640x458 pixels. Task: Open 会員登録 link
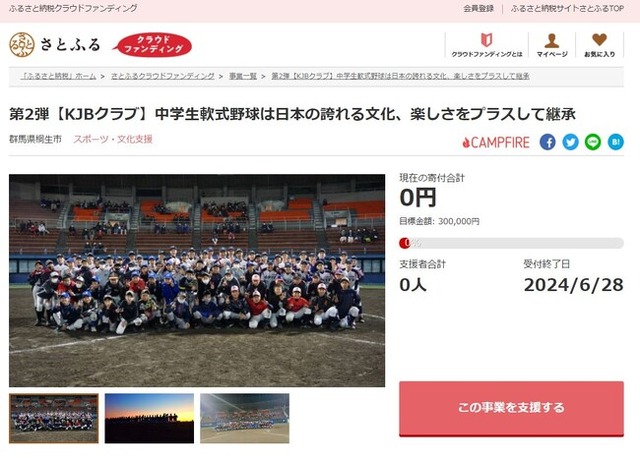pyautogui.click(x=478, y=8)
